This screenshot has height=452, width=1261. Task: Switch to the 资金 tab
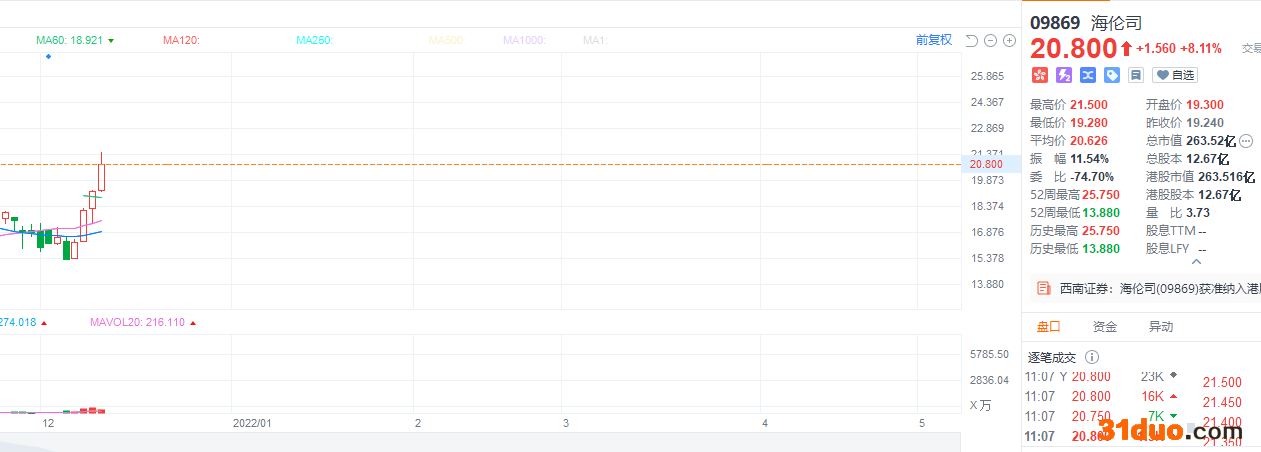1105,326
